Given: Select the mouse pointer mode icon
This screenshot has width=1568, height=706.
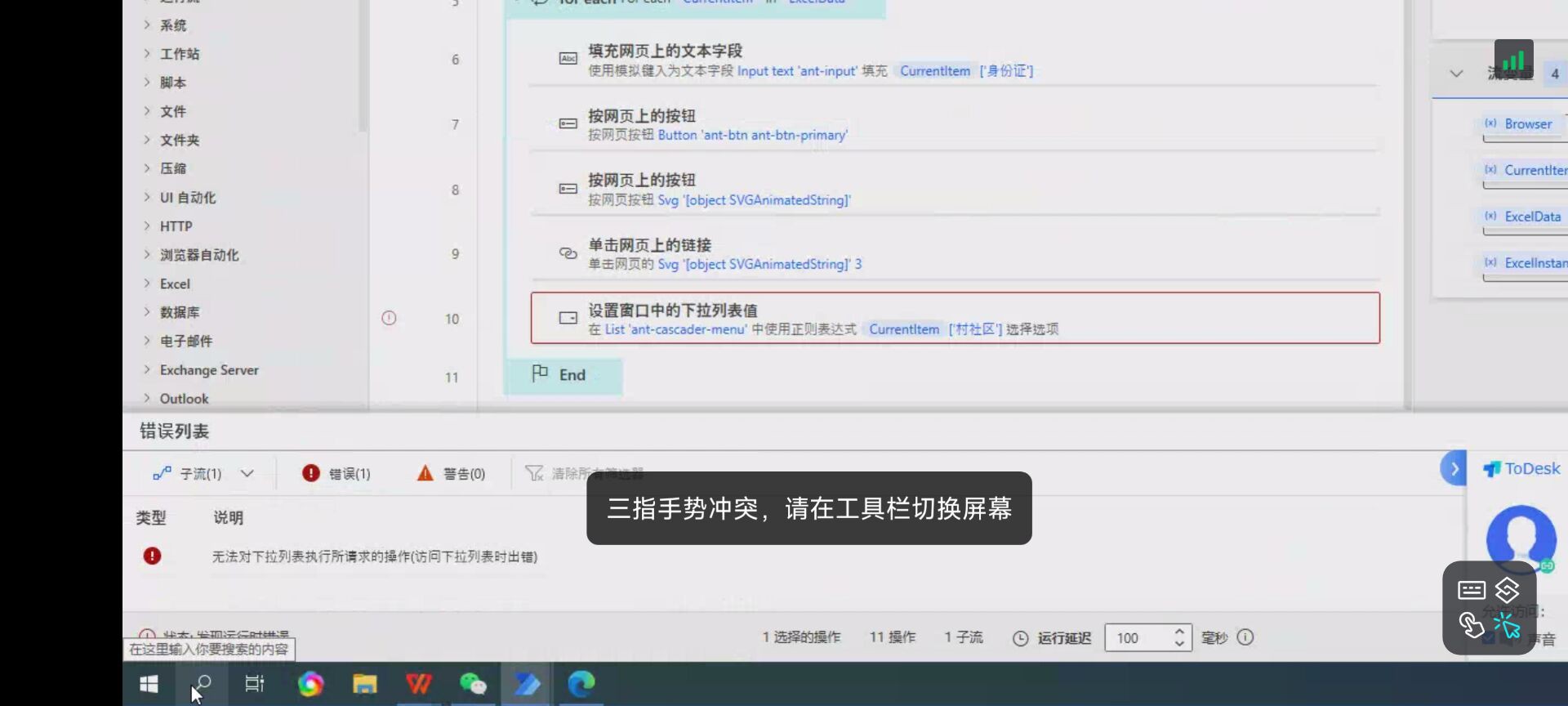Looking at the screenshot, I should coord(1507,626).
